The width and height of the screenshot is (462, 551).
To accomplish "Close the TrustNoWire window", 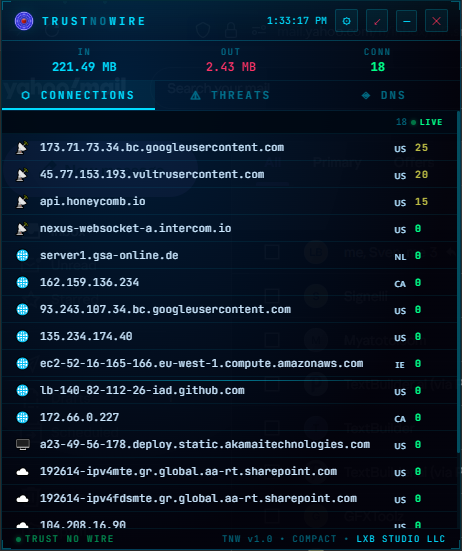I will pyautogui.click(x=436, y=21).
